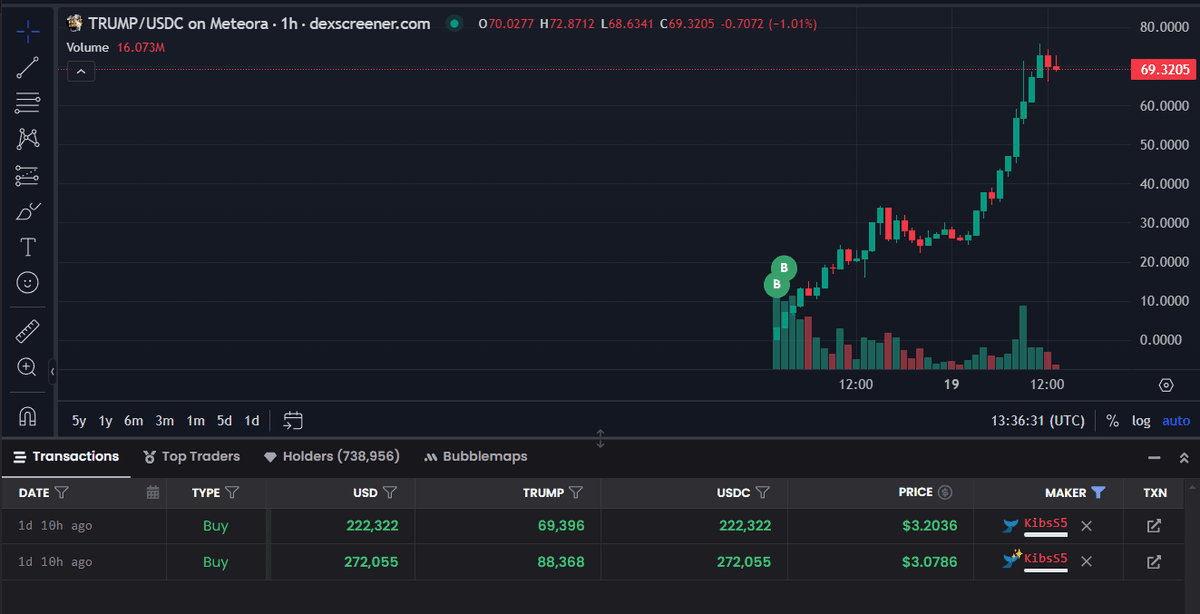1200x614 pixels.
Task: Filter transactions by TRUMP amount
Action: [x=576, y=492]
